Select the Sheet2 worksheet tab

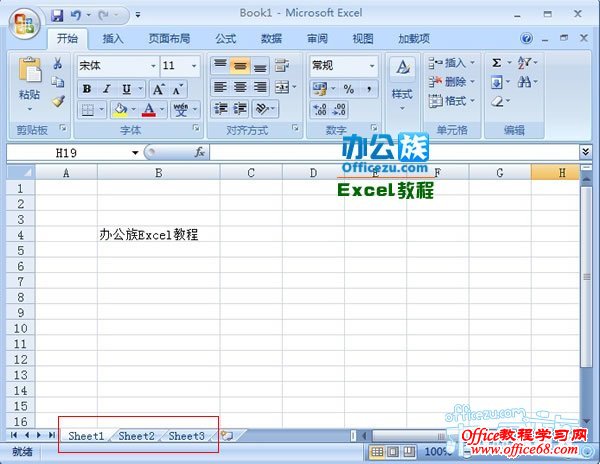coord(136,436)
